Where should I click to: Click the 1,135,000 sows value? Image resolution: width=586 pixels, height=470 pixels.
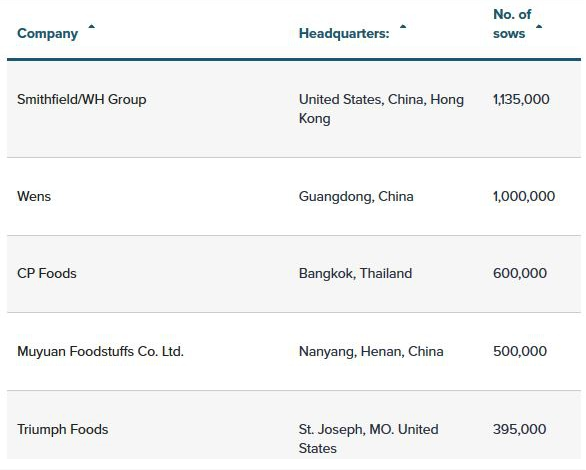point(521,99)
